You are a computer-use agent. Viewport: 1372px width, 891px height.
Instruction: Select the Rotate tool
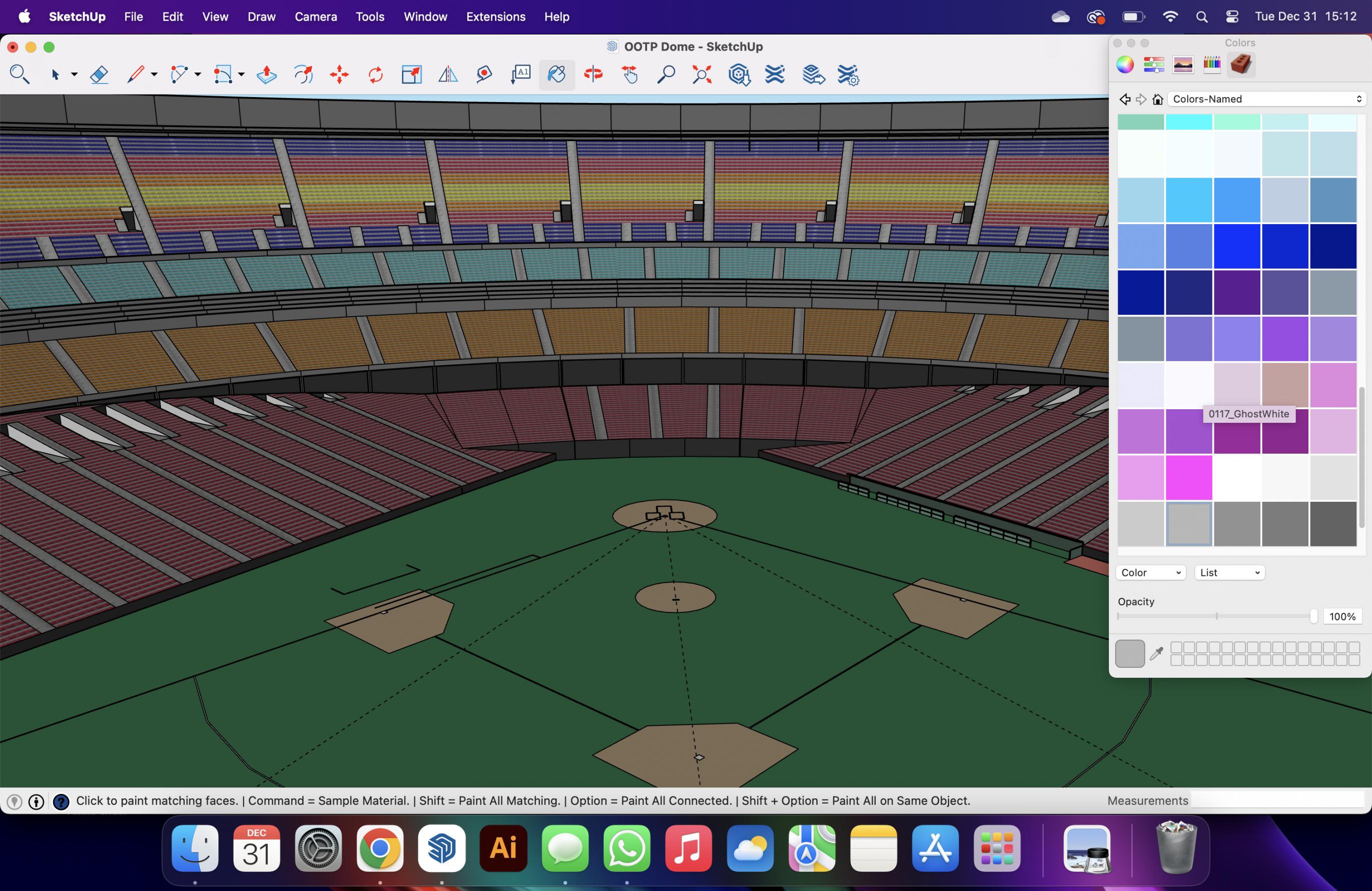tap(375, 75)
